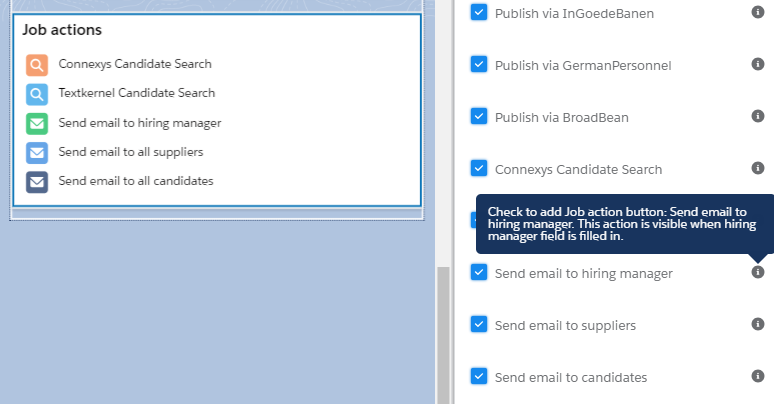
Task: Open Connexys Candidate Search job action
Action: [135, 64]
